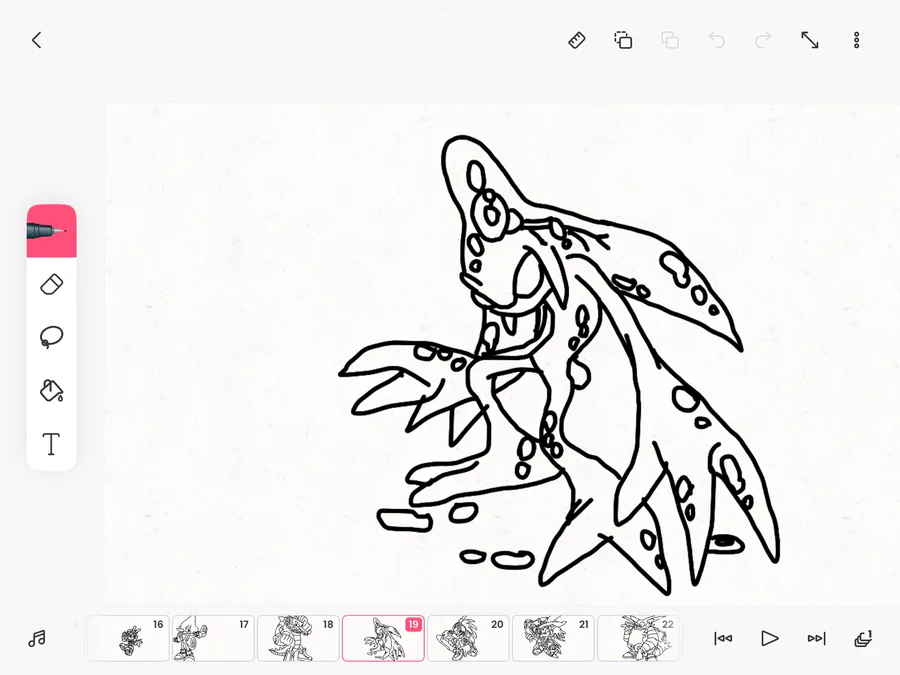Viewport: 900px width, 675px height.
Task: Select the paint bucket fill tool
Action: (x=52, y=390)
